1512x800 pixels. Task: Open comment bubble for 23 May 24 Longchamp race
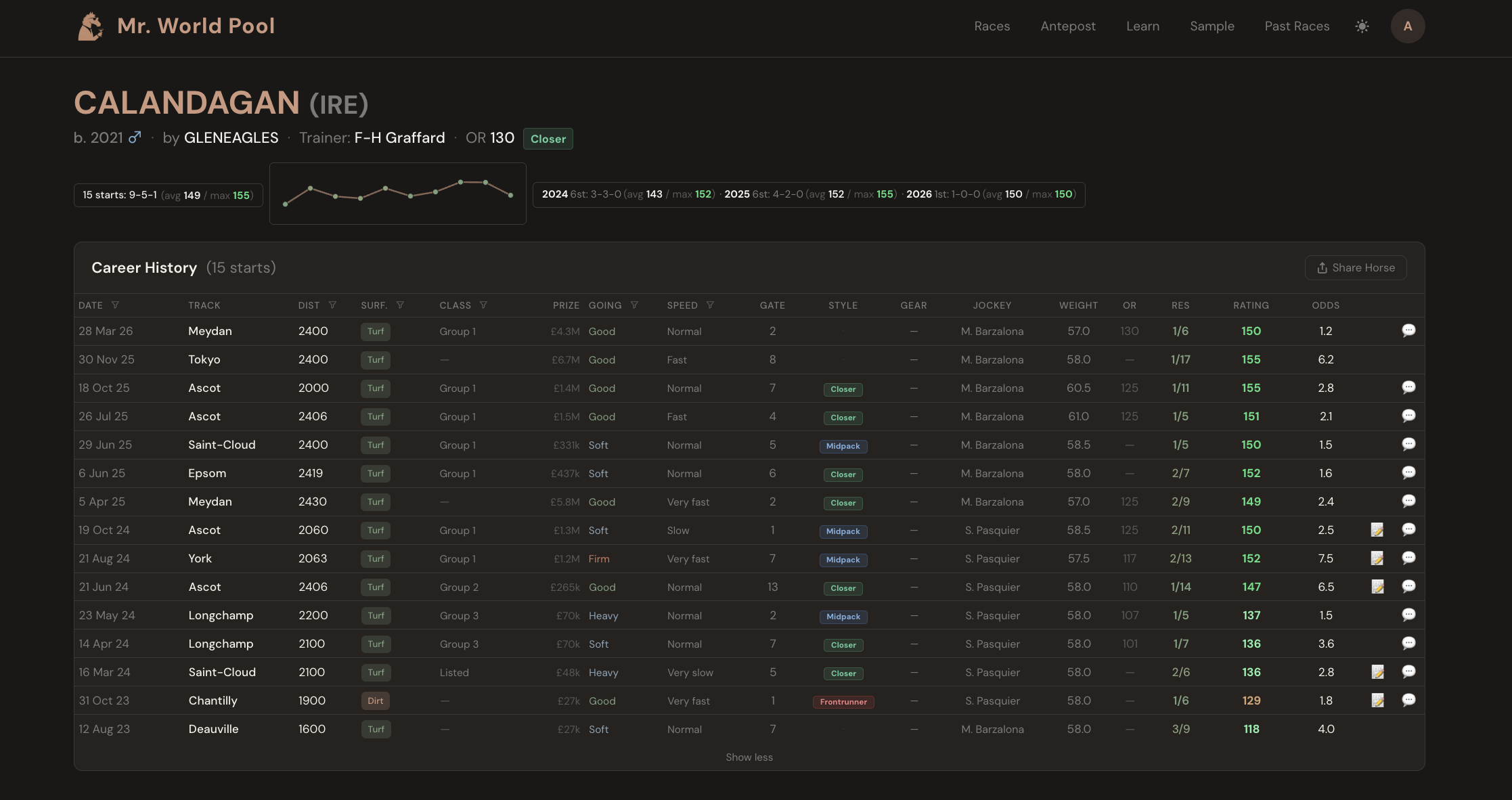(1408, 615)
